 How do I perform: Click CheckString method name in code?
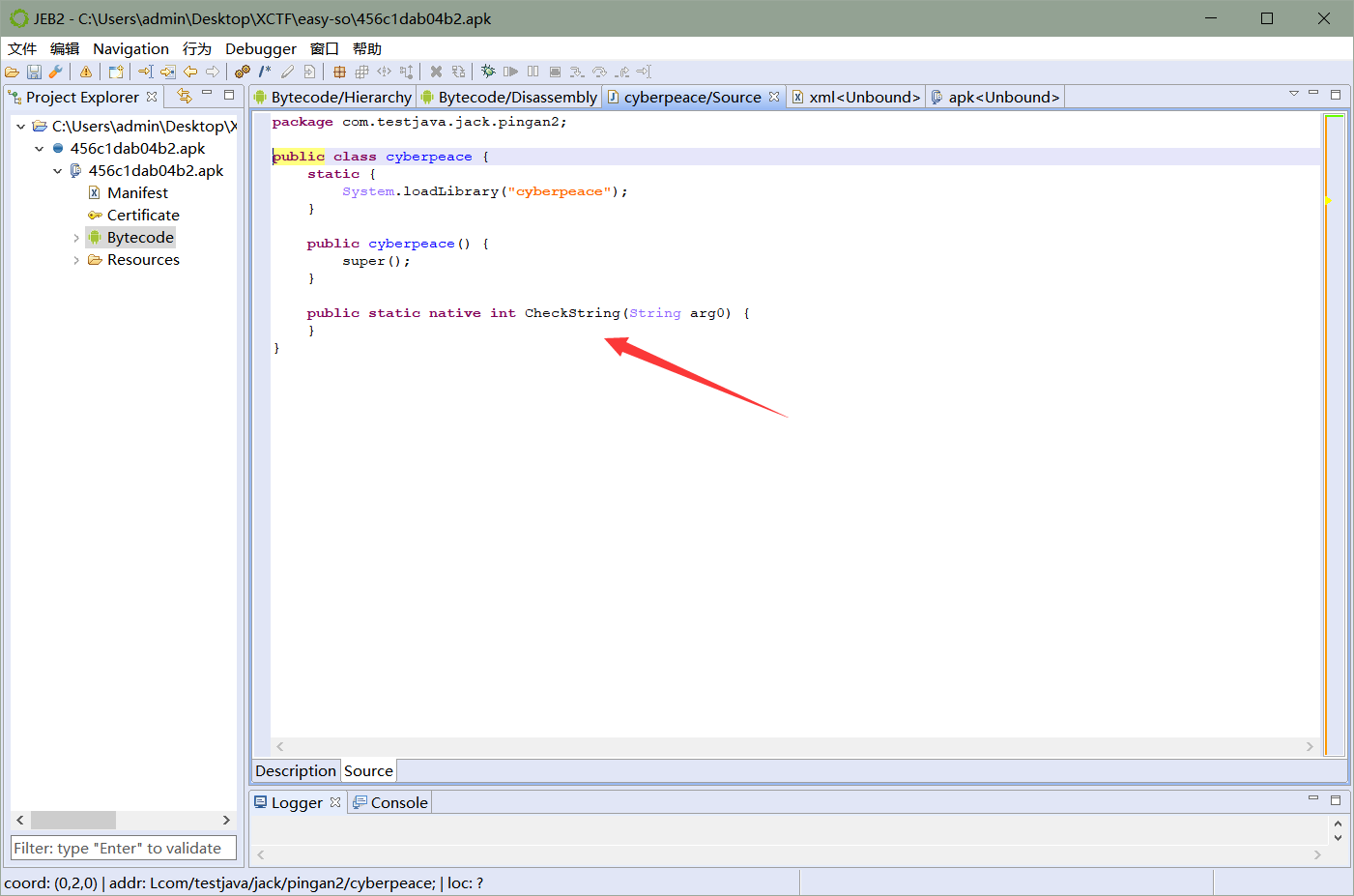coord(572,313)
